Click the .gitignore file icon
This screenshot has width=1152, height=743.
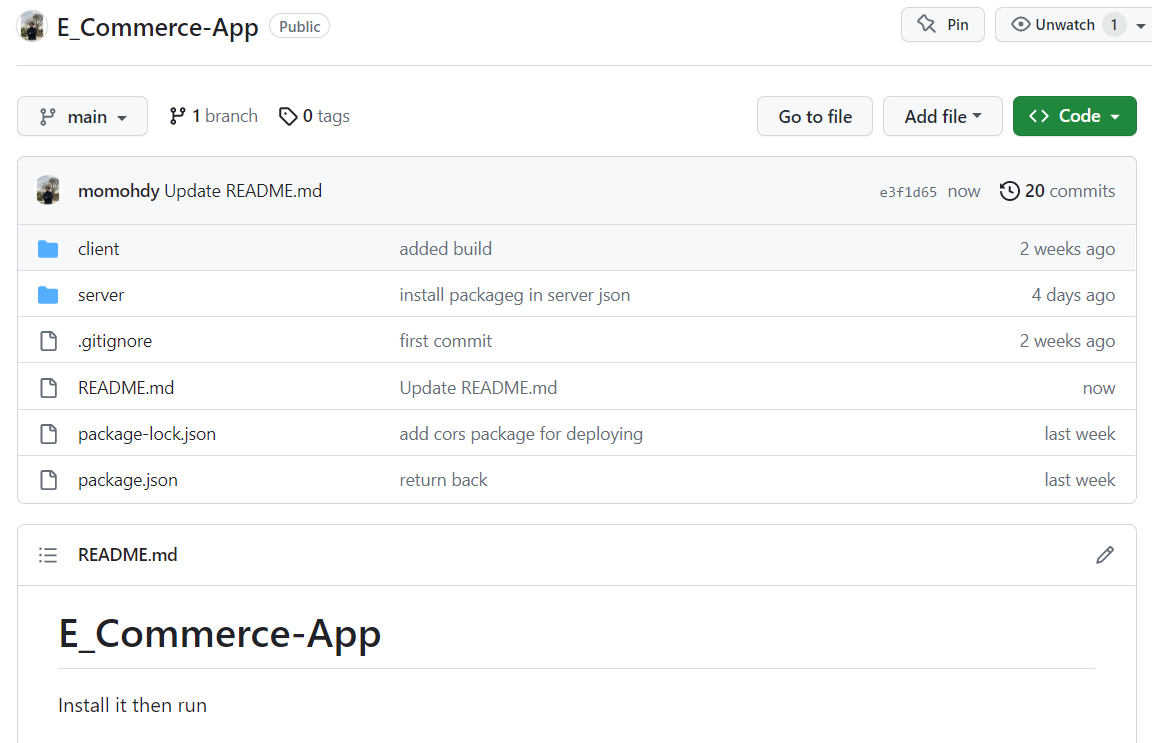pyautogui.click(x=48, y=341)
